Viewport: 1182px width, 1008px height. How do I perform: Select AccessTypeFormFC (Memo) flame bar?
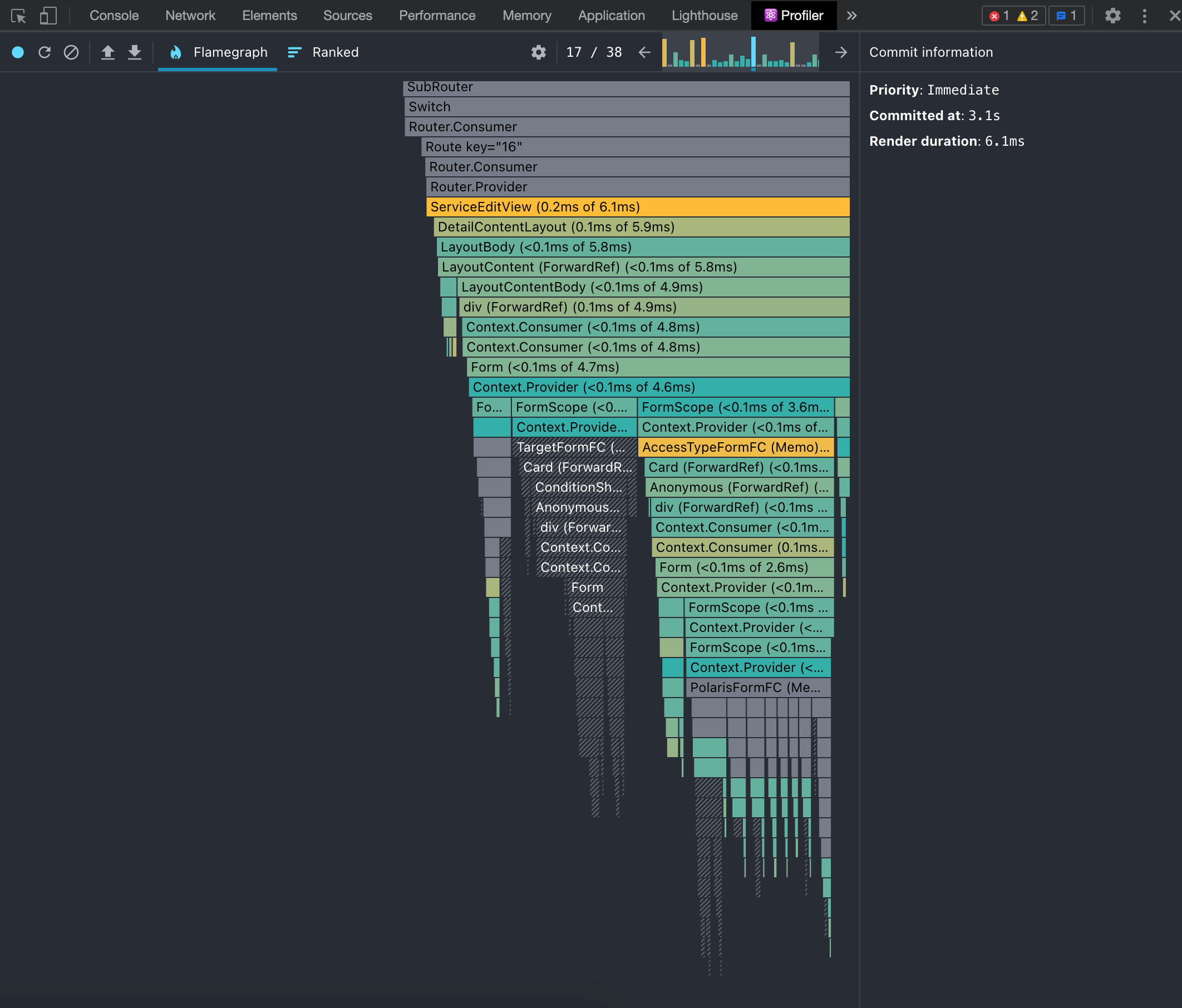[x=735, y=447]
